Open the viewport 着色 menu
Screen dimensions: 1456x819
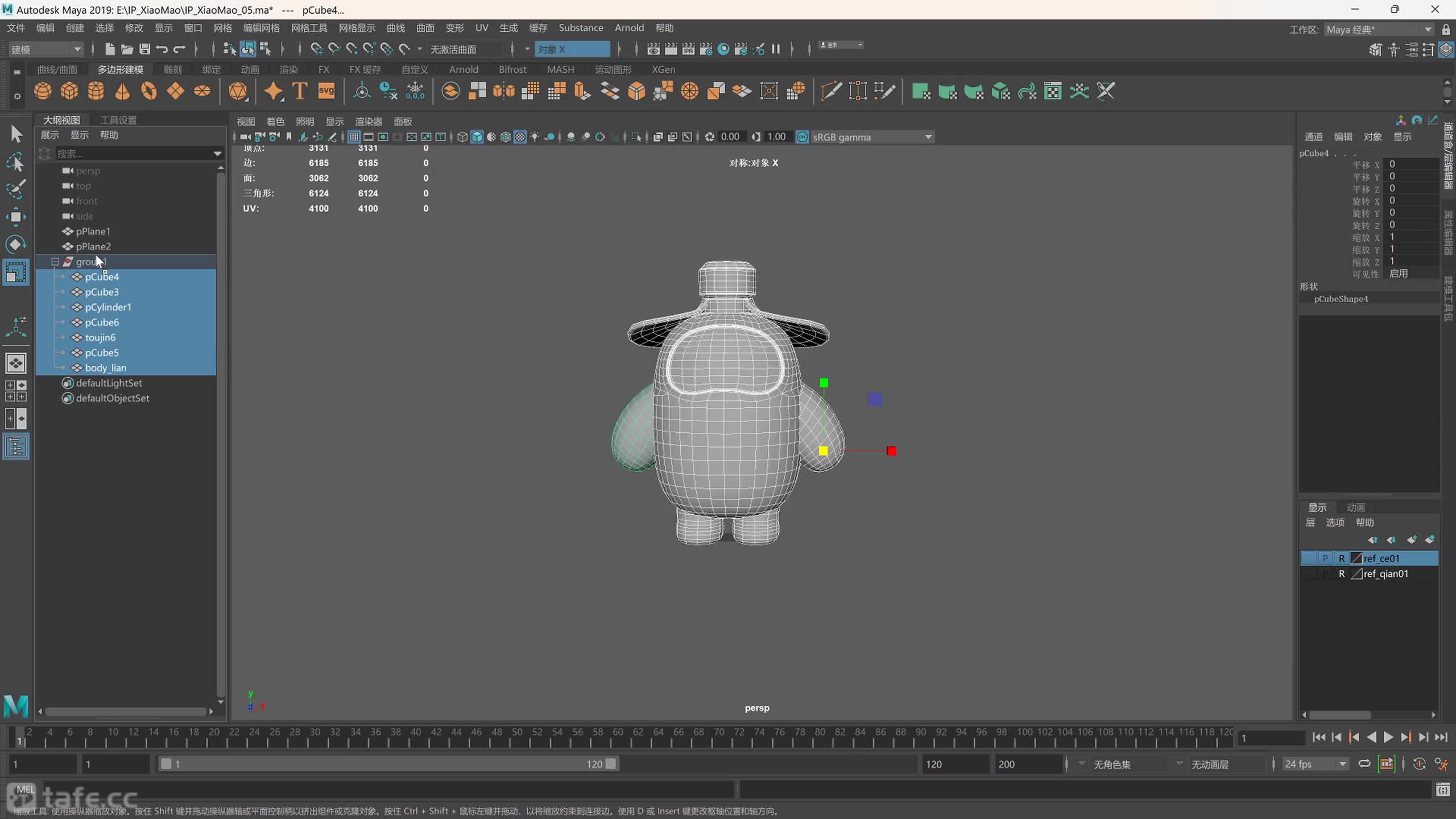(275, 122)
